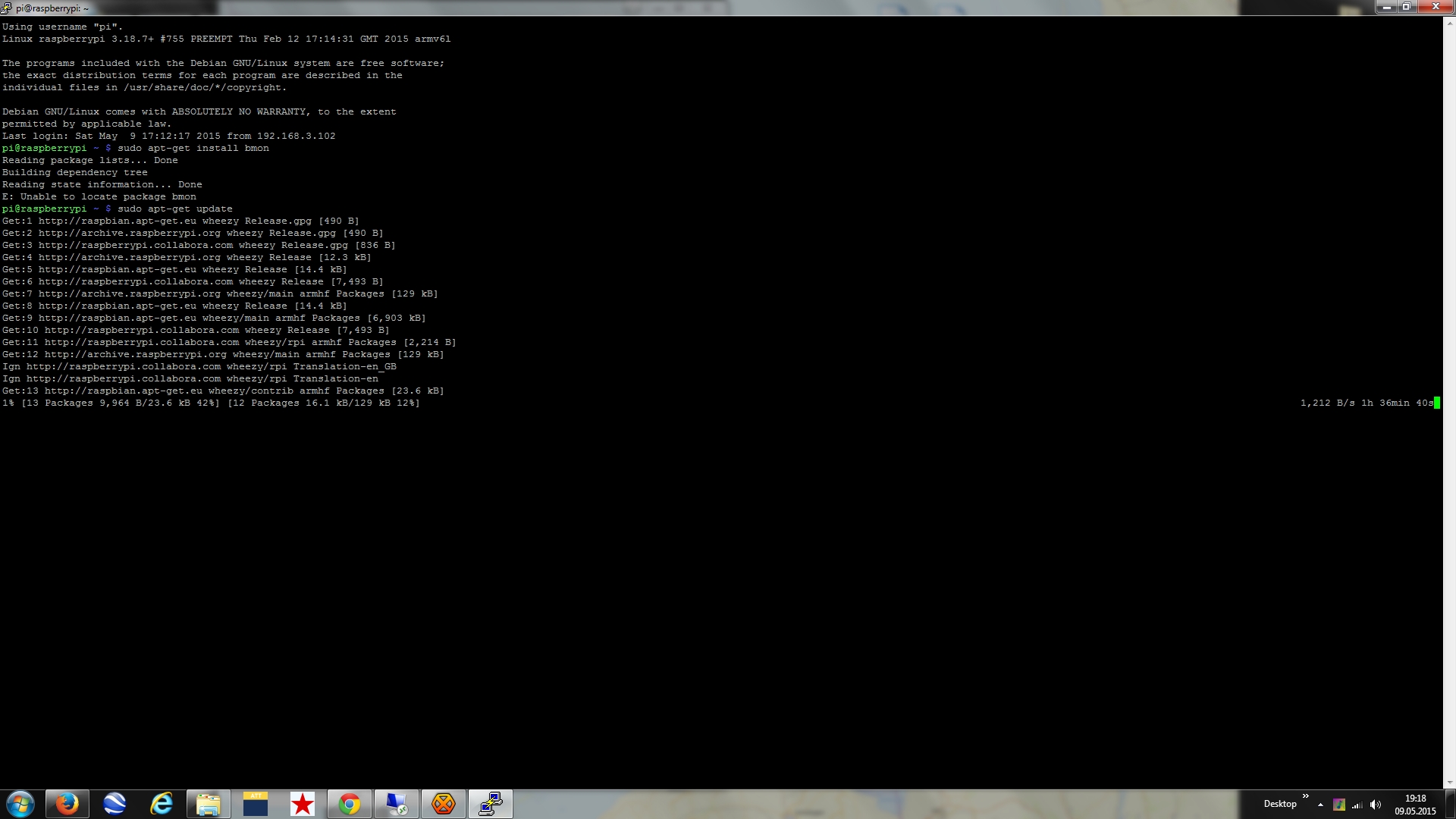Click the 'sudo apt-get update' command text
Image resolution: width=1456 pixels, height=819 pixels.
175,209
